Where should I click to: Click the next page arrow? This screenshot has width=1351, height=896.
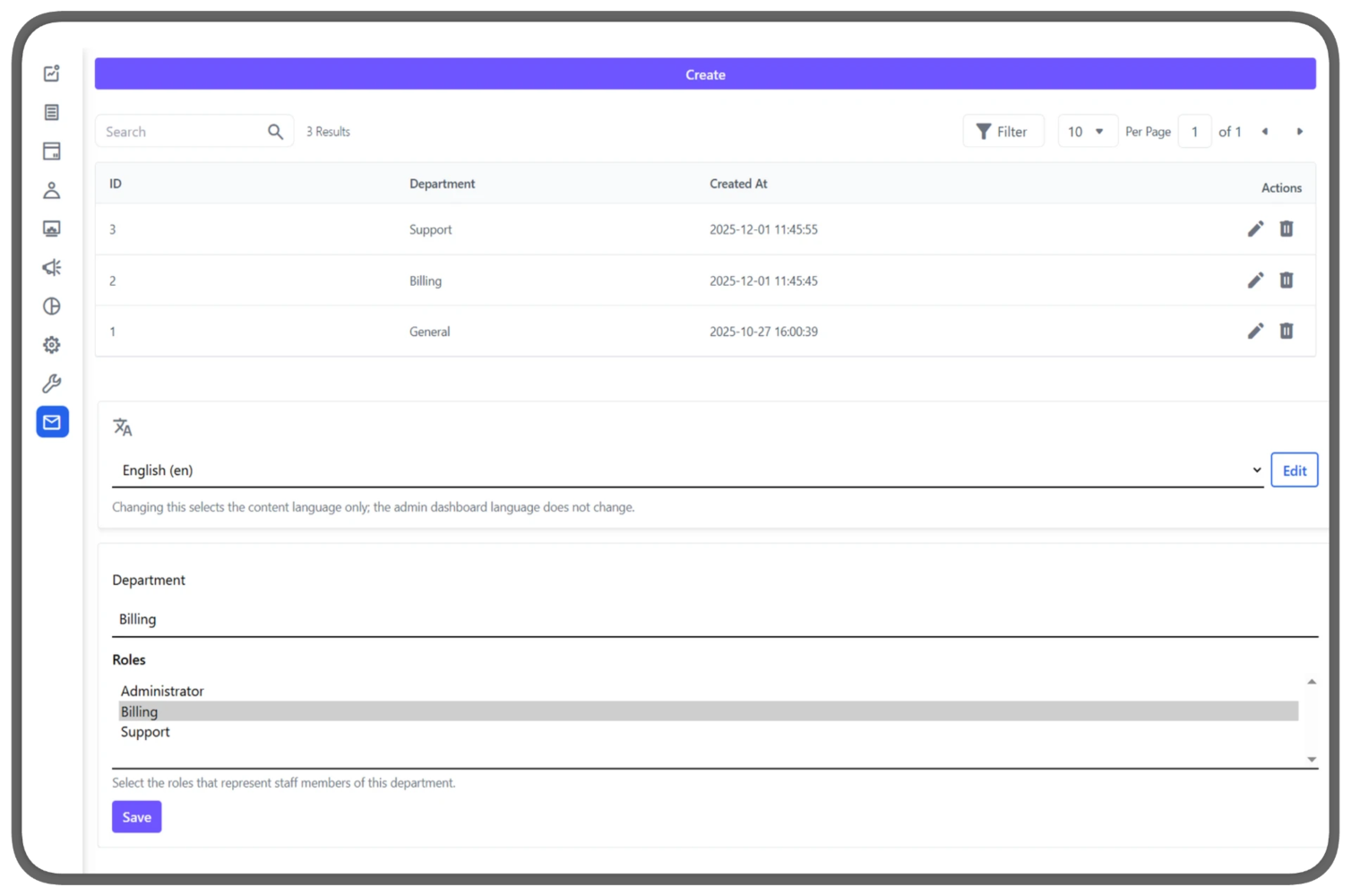click(1300, 131)
